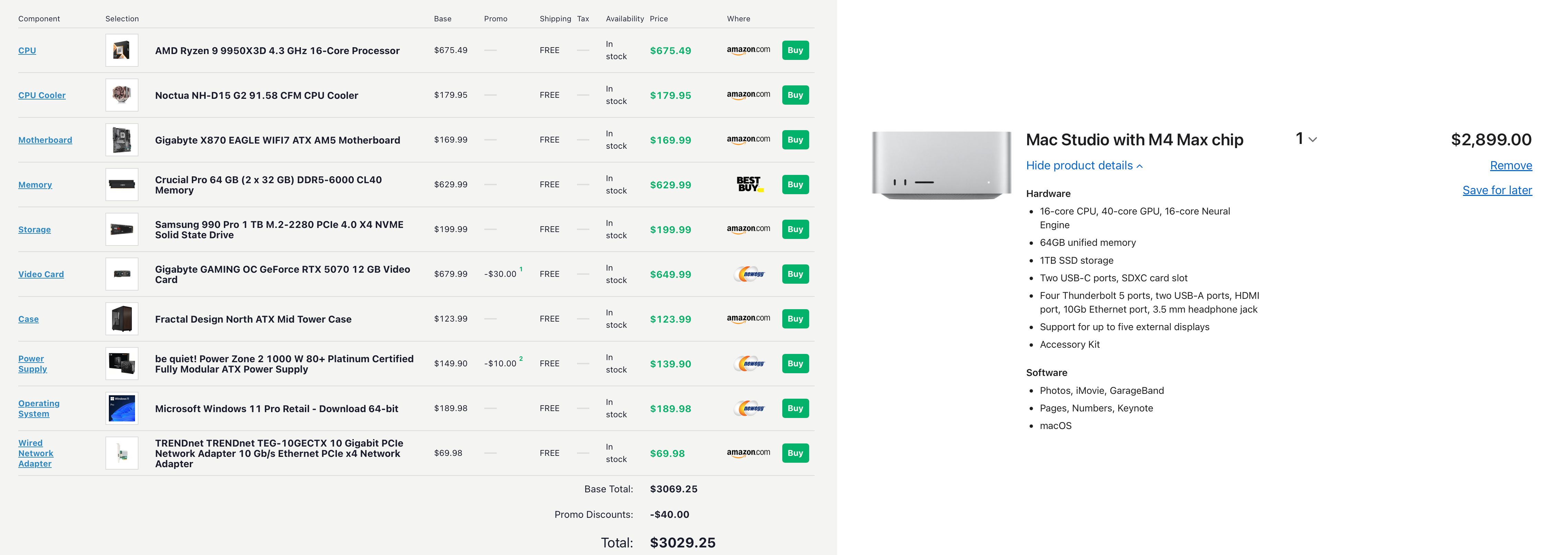Click the Amazon logo in CPU row
Screen dimensions: 1568x555
[x=748, y=50]
